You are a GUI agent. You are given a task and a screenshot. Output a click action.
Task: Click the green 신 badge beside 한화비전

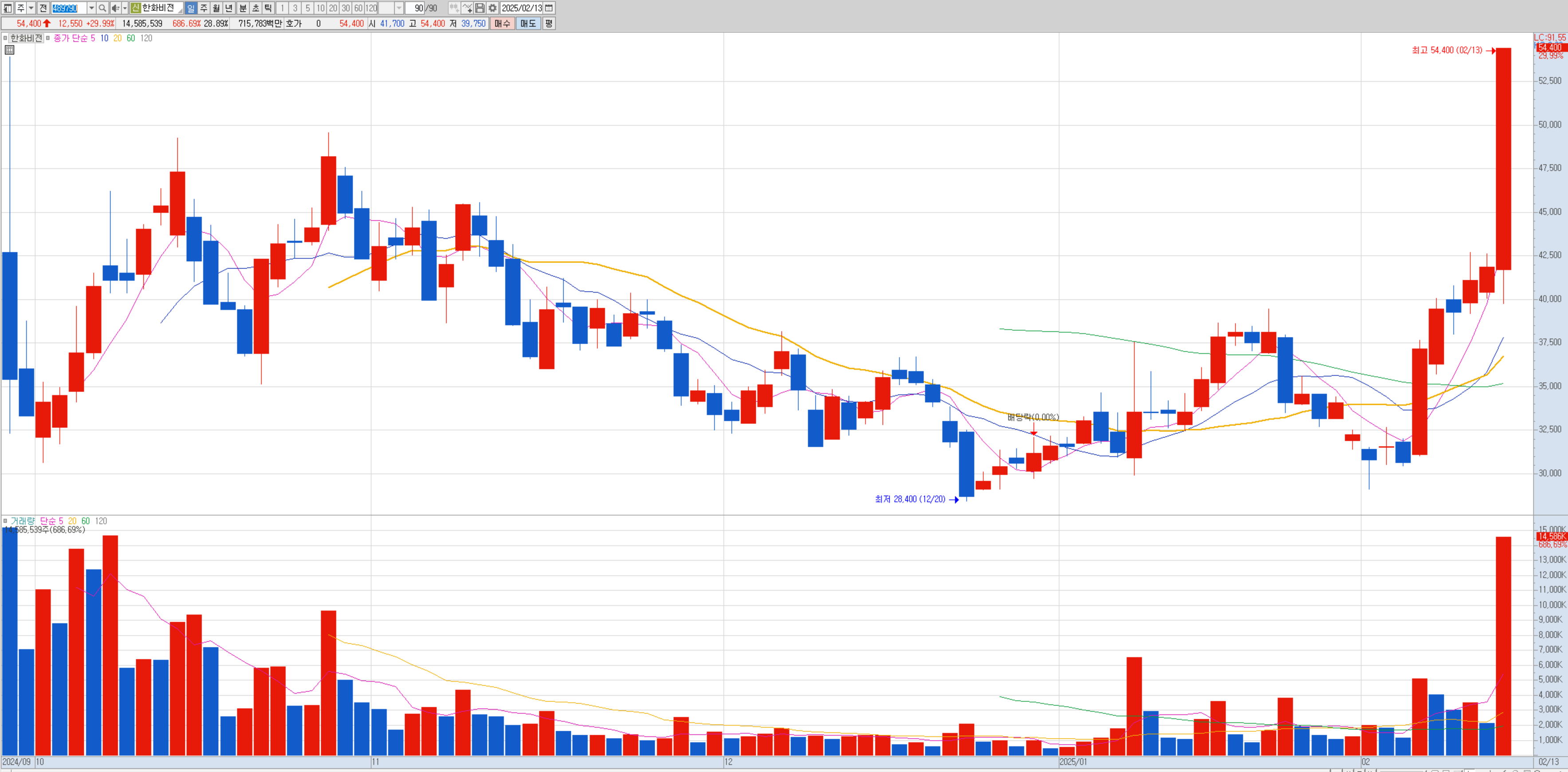point(135,8)
